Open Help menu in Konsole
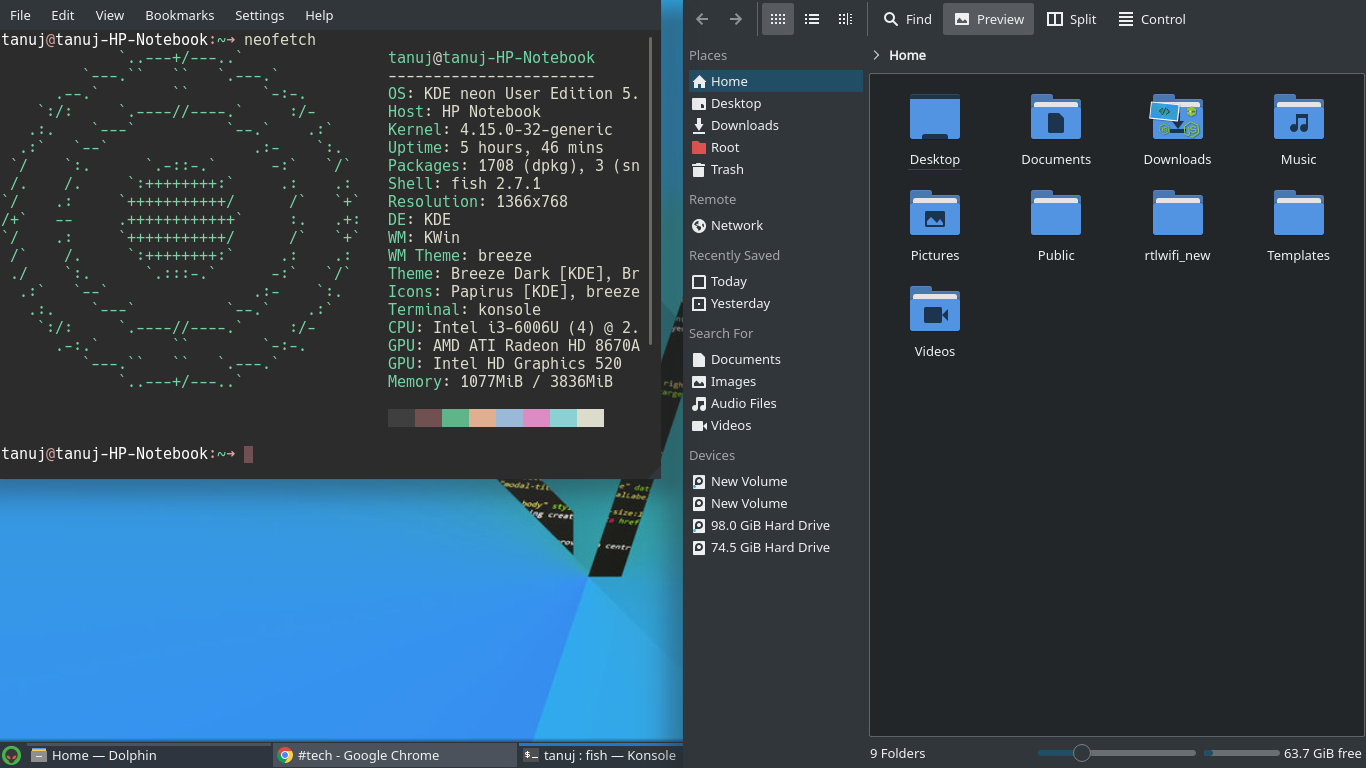The image size is (1366, 768). [319, 15]
